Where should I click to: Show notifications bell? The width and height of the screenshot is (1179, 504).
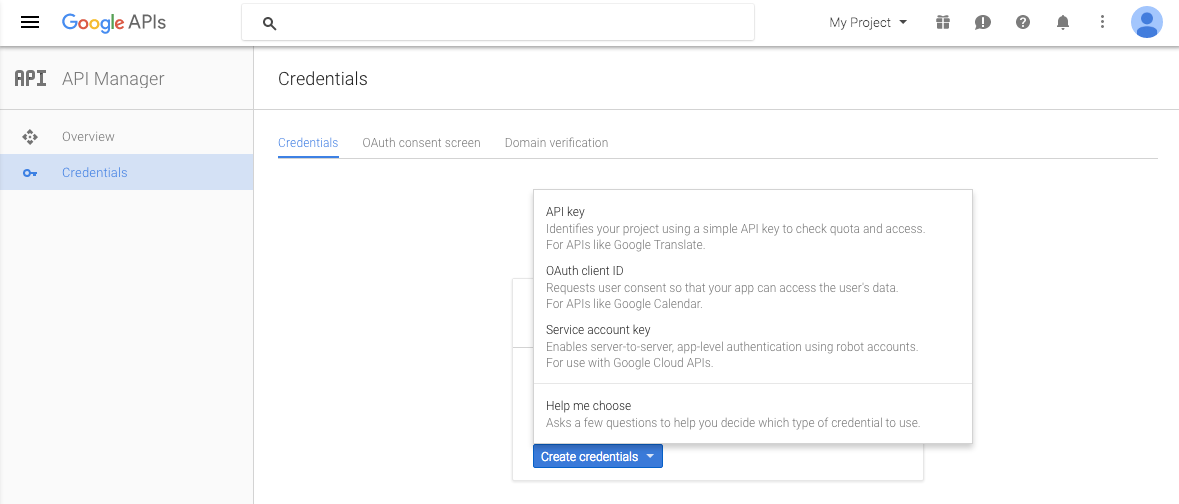coord(1063,22)
